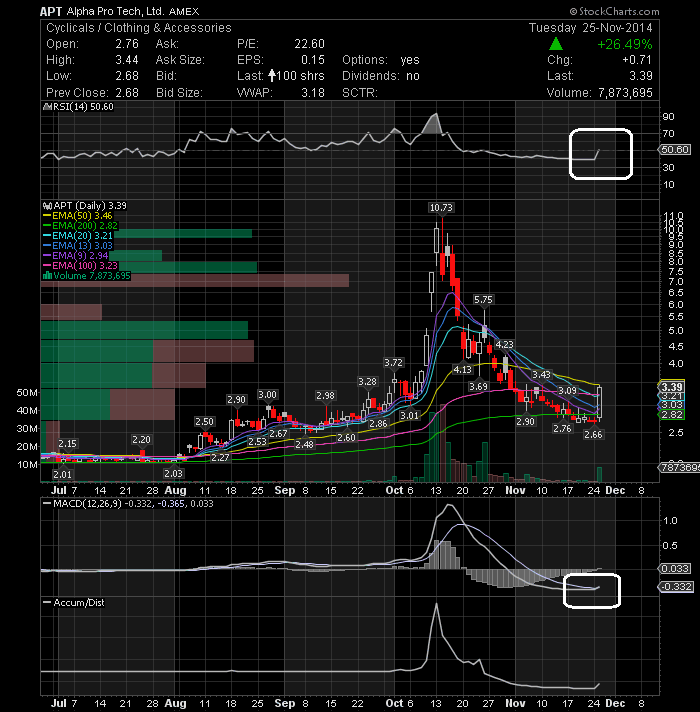Click the 2.20 price label on chart
Screen dimensions: 700x712
pyautogui.click(x=141, y=440)
